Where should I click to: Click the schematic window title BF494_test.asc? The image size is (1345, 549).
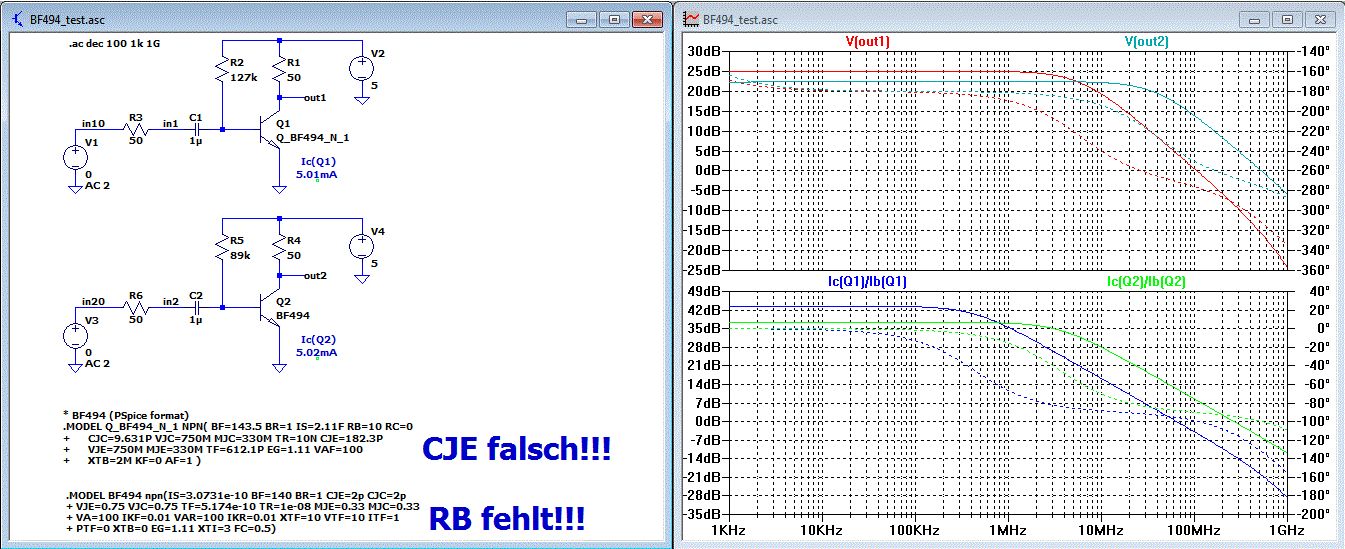point(68,20)
